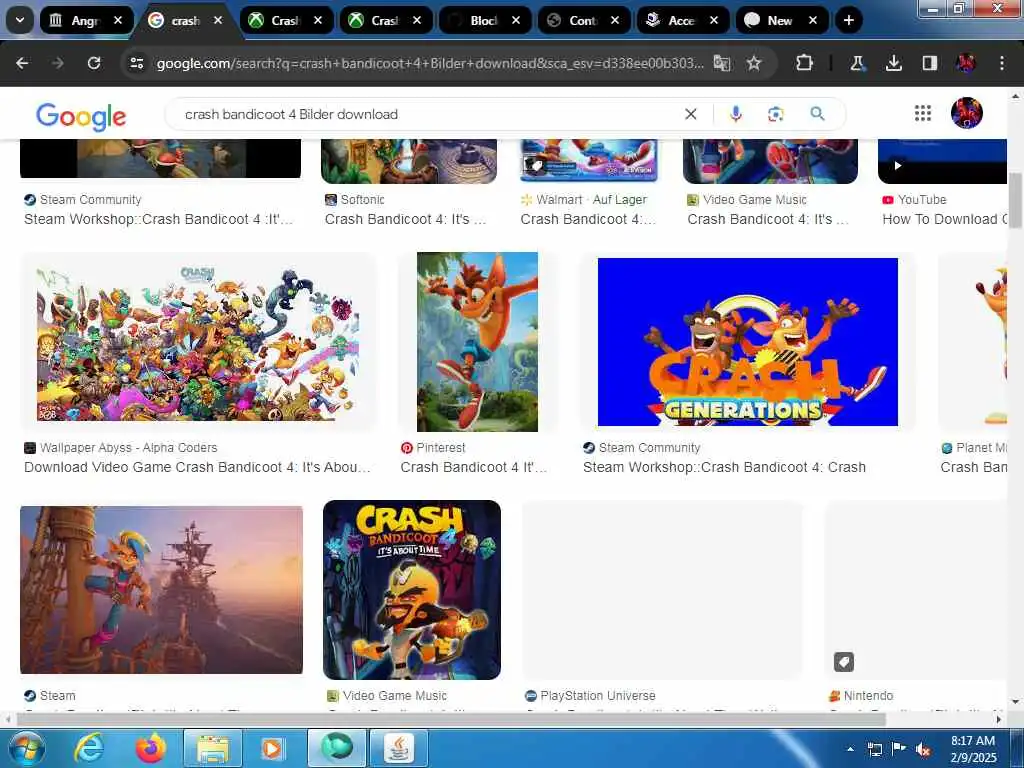Open the clock showing 8:17 AM

click(x=973, y=749)
